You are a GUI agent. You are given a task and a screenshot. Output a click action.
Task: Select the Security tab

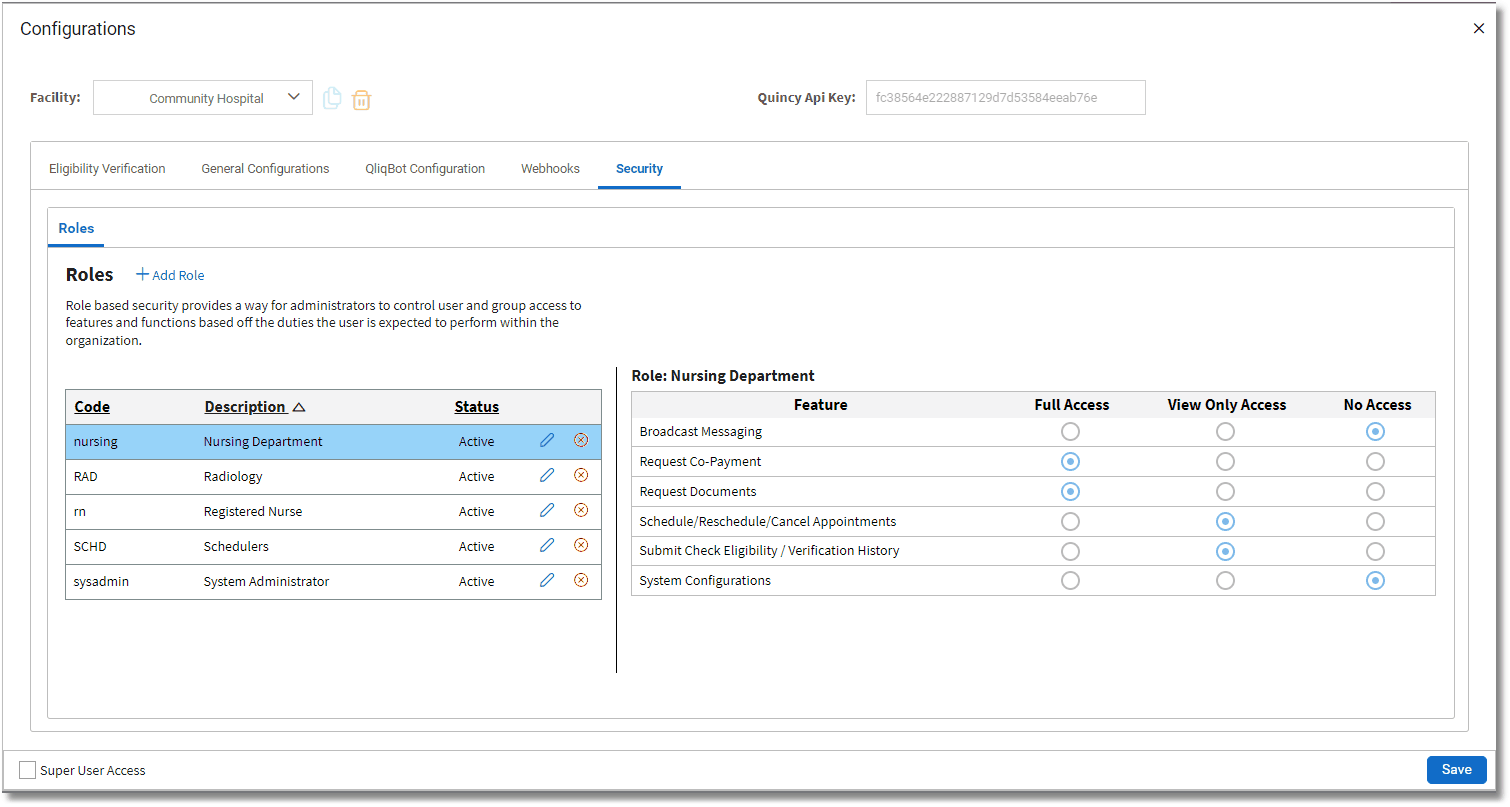[639, 169]
